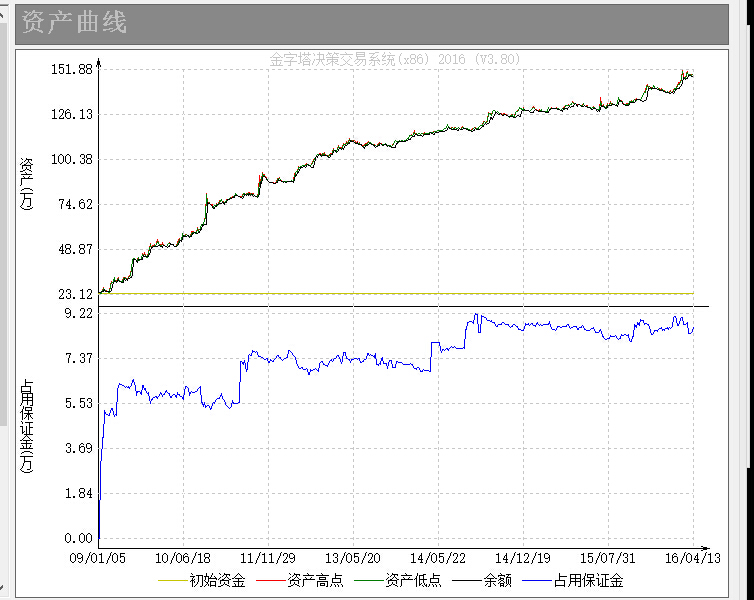Click the 16/04/13 date label
The width and height of the screenshot is (754, 600).
pyautogui.click(x=693, y=558)
